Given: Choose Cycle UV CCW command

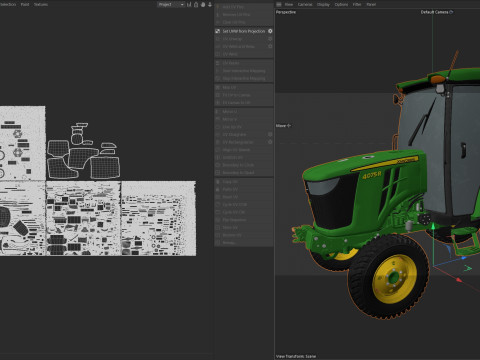Looking at the screenshot, I should coord(244,204).
